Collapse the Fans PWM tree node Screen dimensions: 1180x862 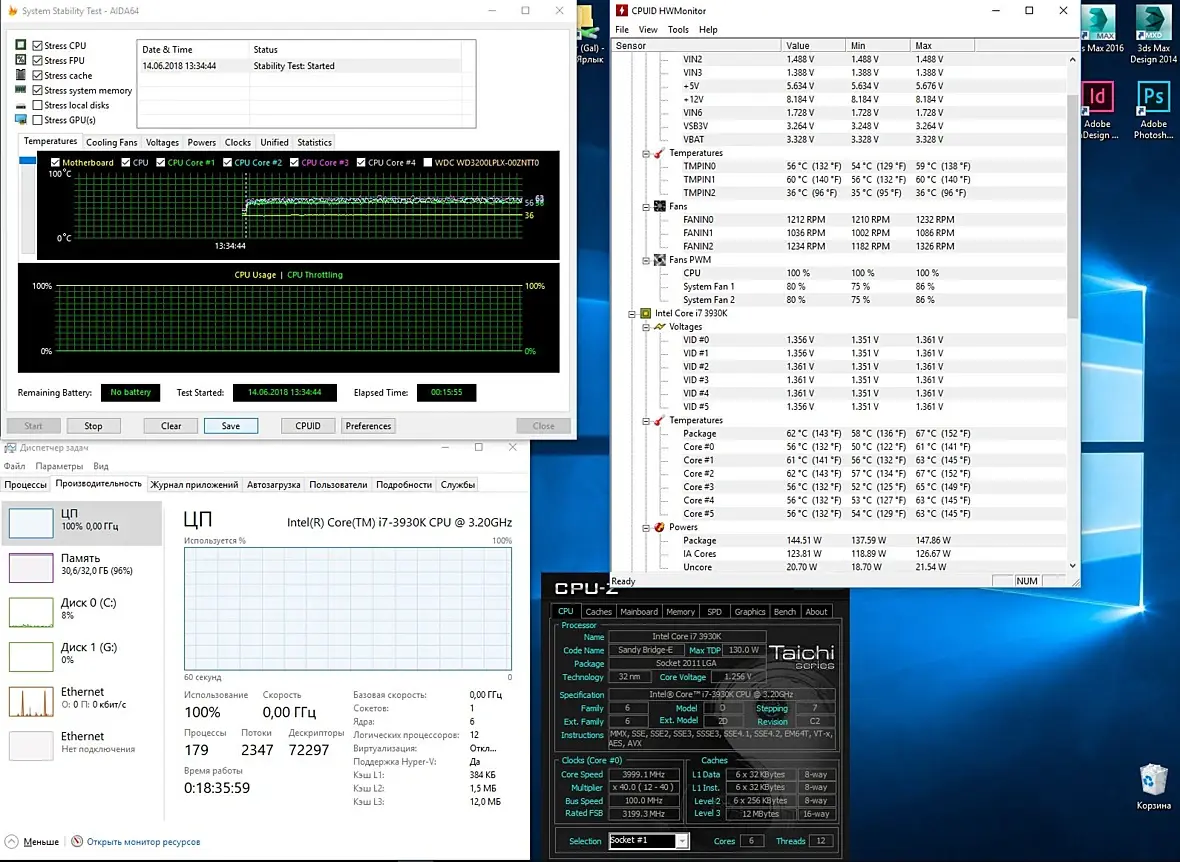tap(646, 260)
